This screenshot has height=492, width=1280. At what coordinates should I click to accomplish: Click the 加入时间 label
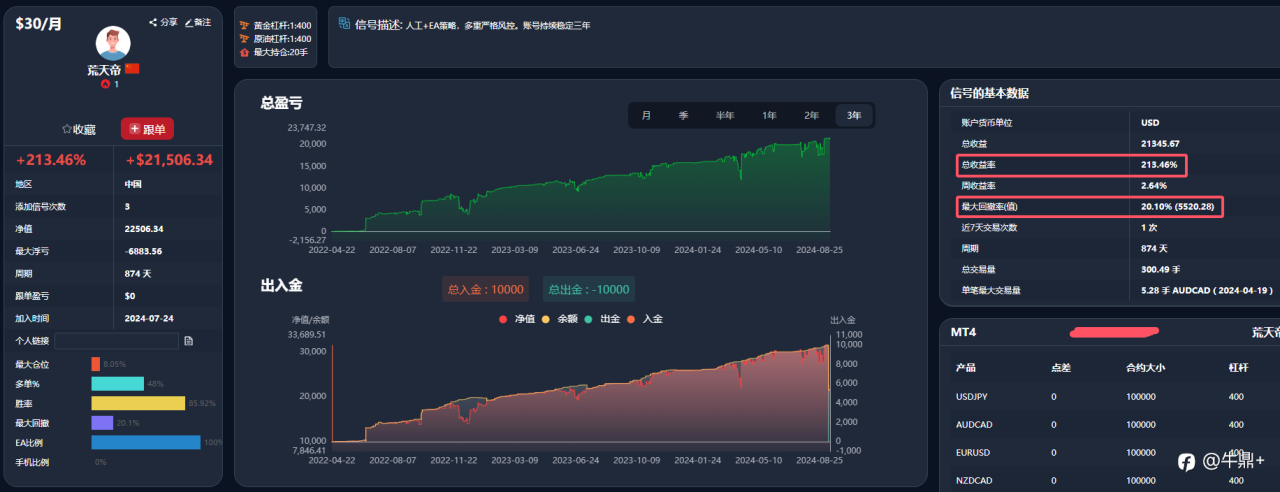(x=32, y=318)
